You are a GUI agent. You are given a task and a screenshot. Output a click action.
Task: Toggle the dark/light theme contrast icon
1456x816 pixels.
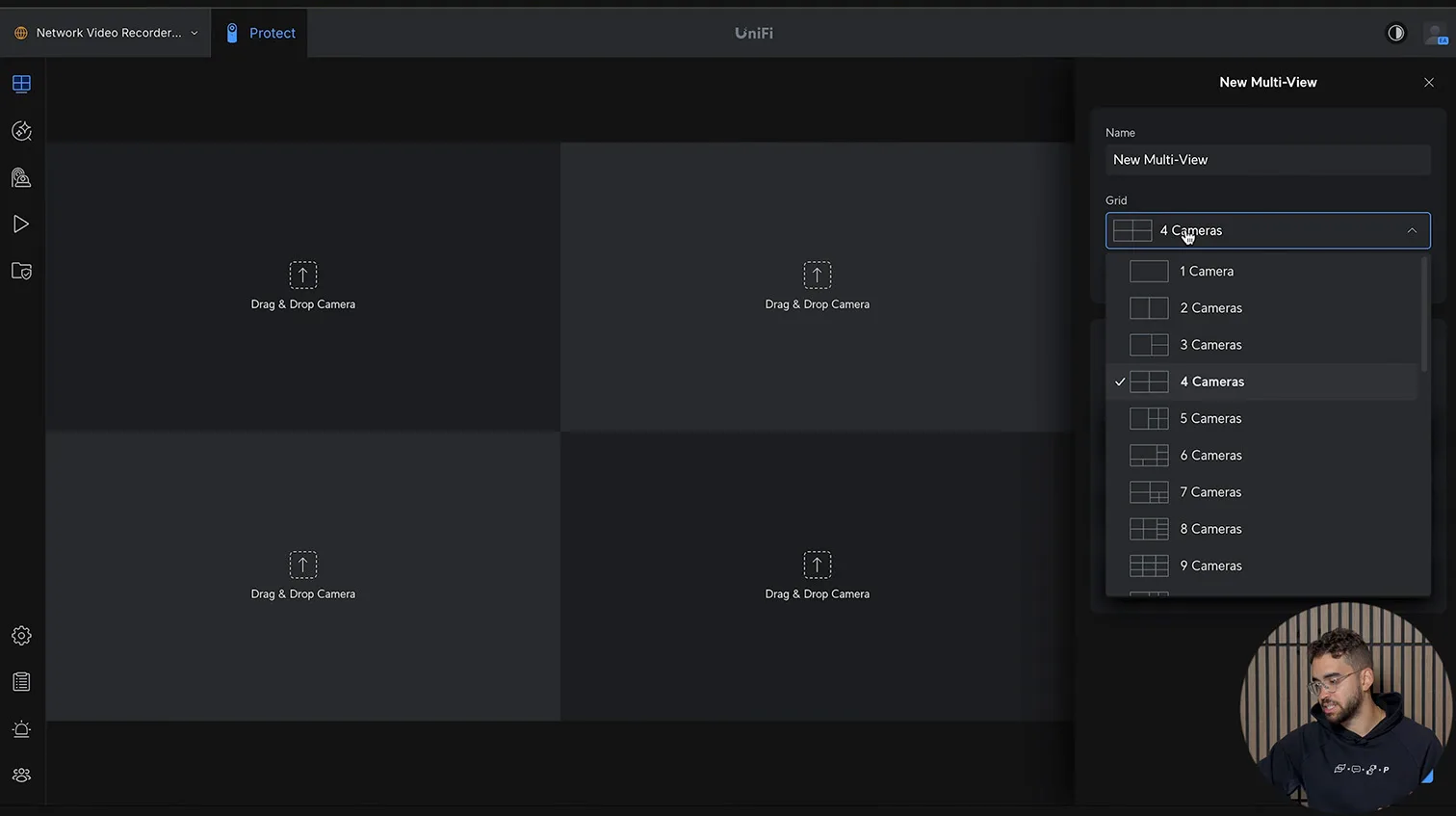tap(1395, 33)
